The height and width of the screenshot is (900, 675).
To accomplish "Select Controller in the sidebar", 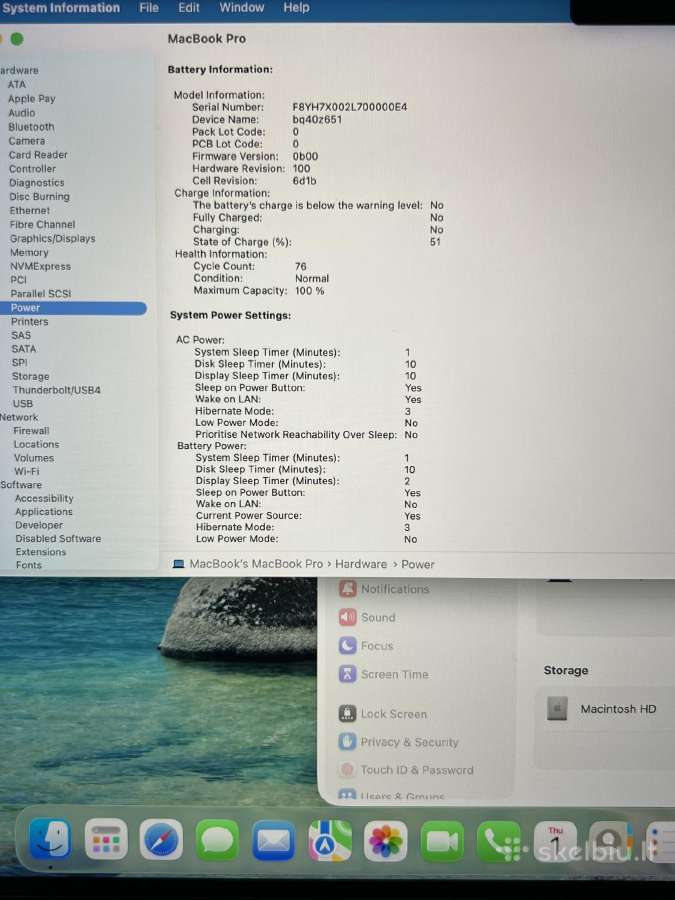I will click(x=32, y=169).
